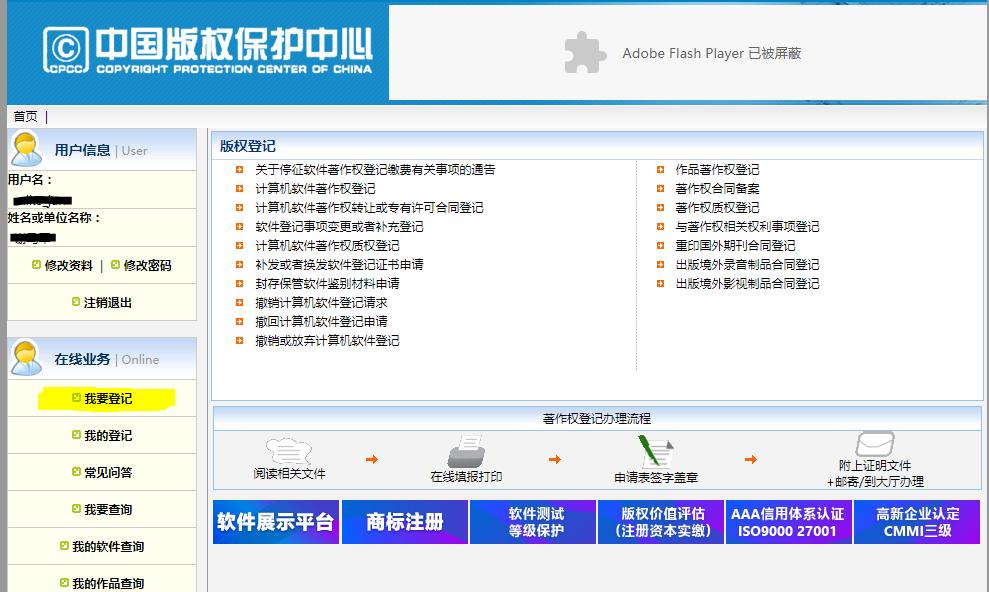The width and height of the screenshot is (989, 592).
Task: Click the printer icon for 在线填报打印 step
Action: pyautogui.click(x=466, y=450)
